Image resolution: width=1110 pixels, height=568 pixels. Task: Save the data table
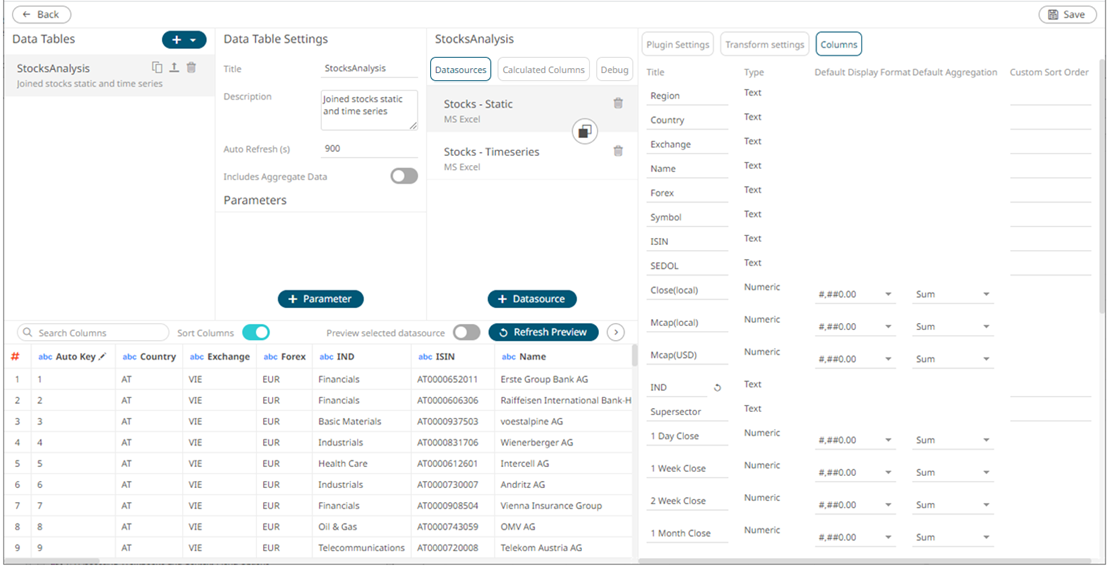(1067, 15)
